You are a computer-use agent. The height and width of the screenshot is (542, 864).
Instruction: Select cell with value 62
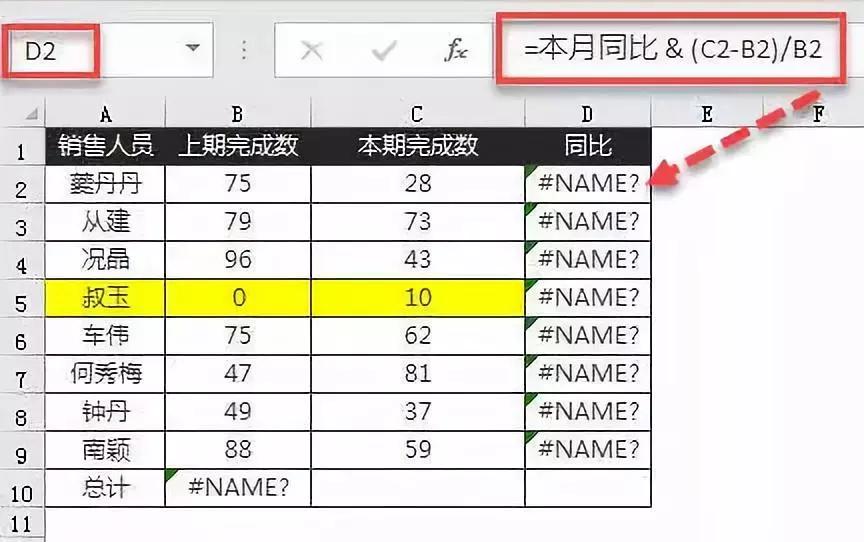pos(418,336)
